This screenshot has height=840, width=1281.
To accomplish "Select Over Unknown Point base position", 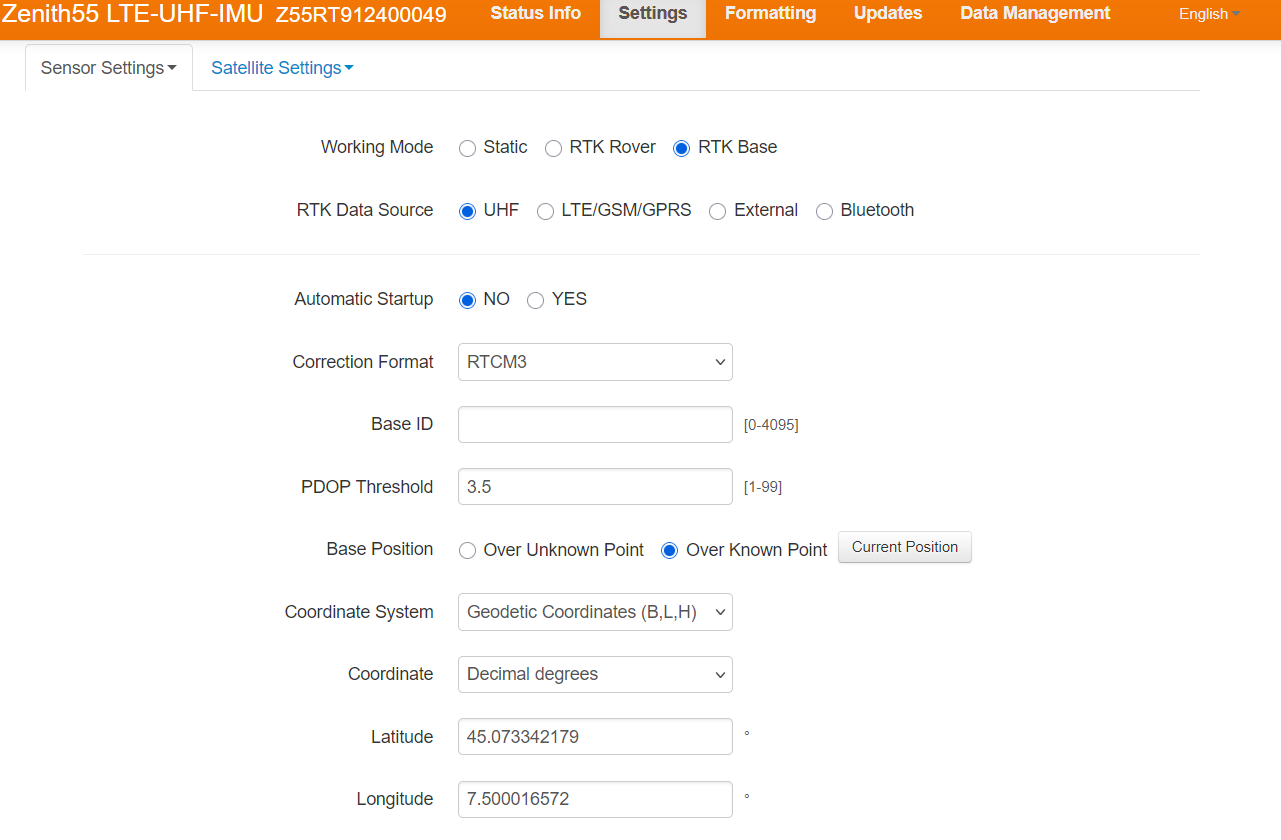I will click(x=467, y=551).
